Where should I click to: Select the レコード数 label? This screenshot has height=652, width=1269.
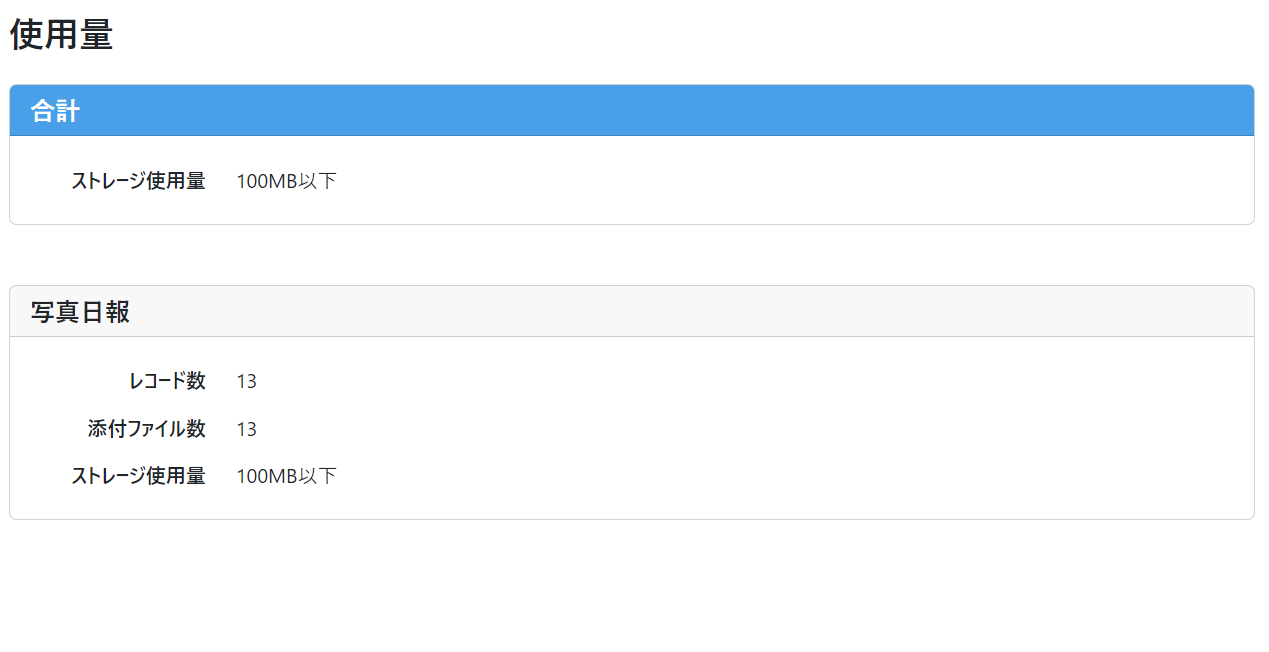point(167,381)
